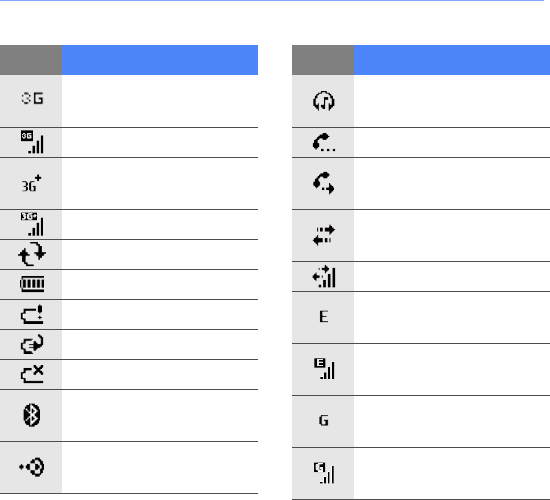Click the two opposite data arrows icon
Viewport: 550px width, 500px height.
pyautogui.click(x=323, y=235)
